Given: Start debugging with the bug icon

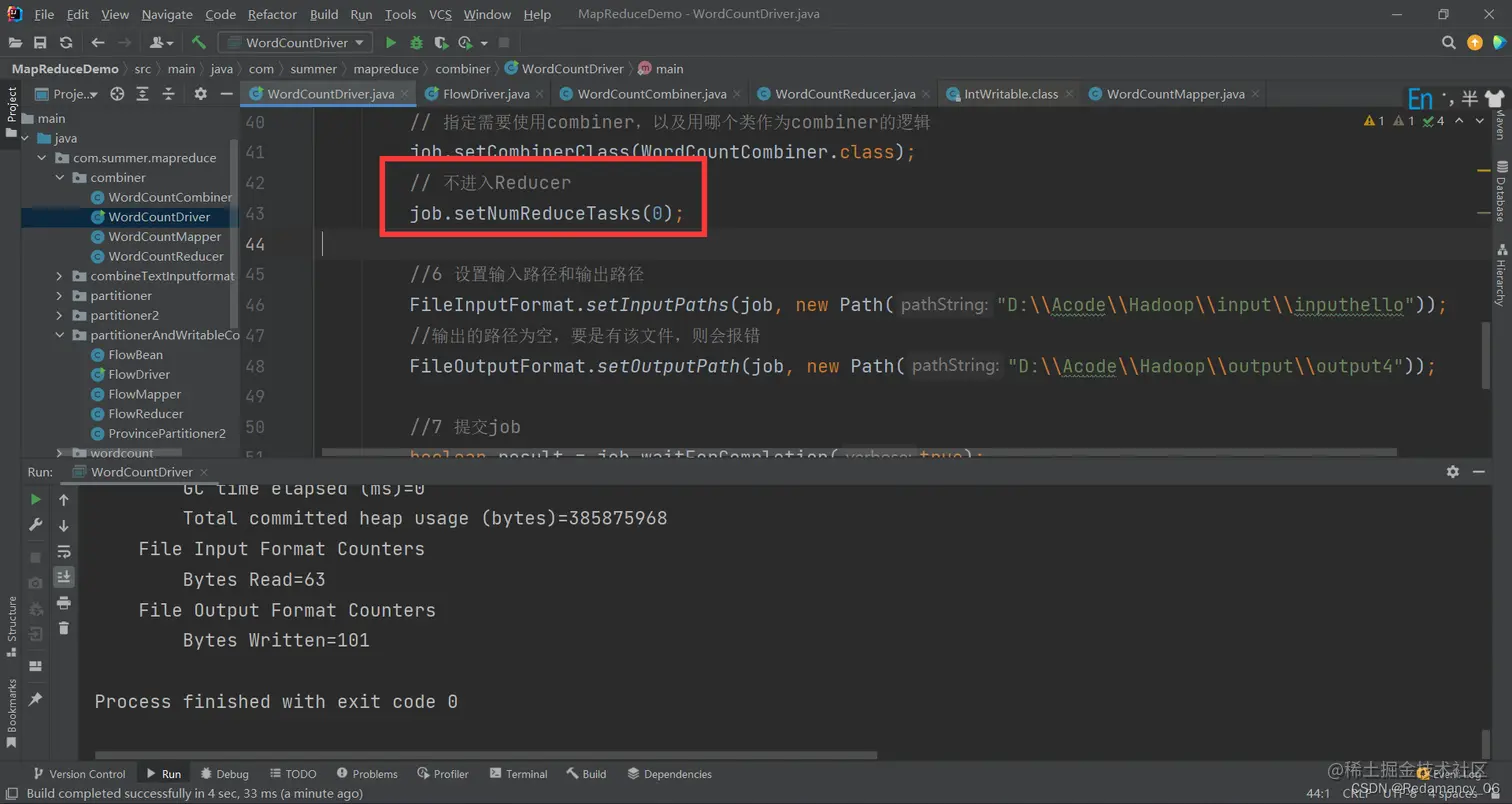Looking at the screenshot, I should (x=416, y=43).
